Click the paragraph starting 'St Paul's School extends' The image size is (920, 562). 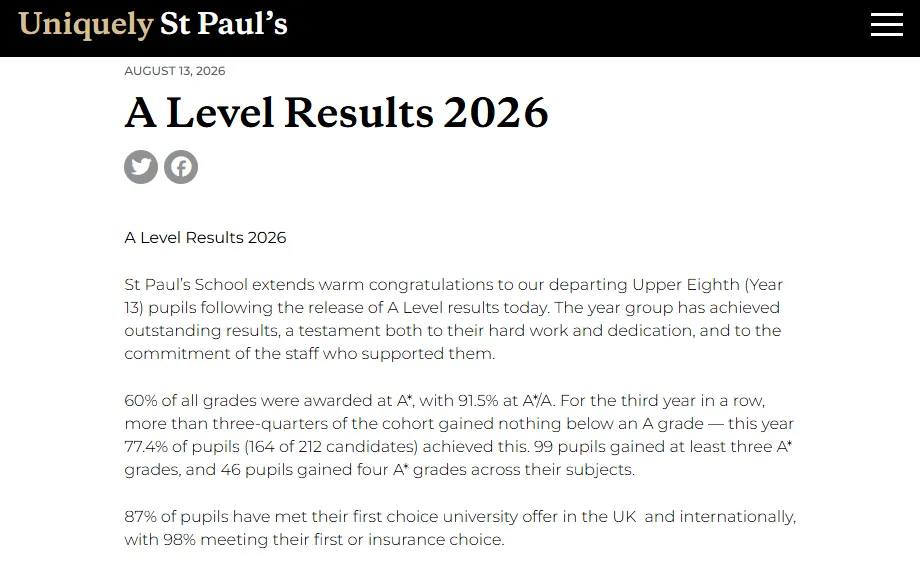(453, 319)
